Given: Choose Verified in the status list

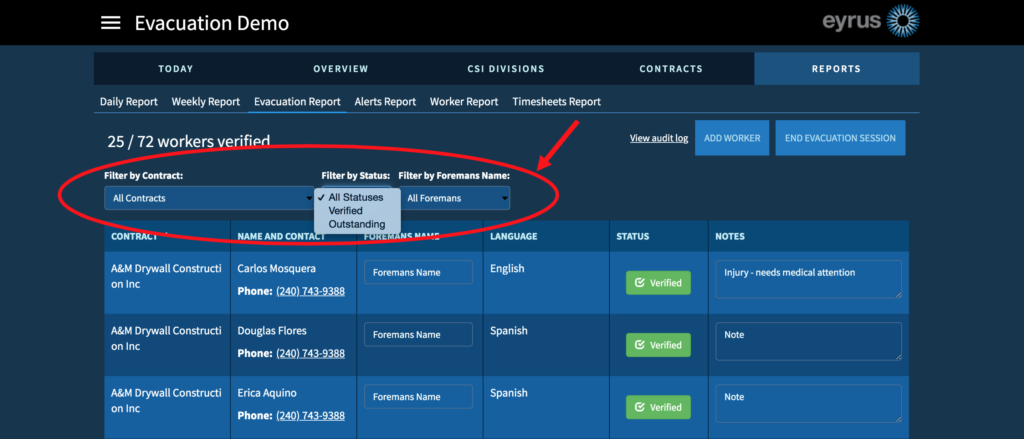Looking at the screenshot, I should [x=345, y=210].
